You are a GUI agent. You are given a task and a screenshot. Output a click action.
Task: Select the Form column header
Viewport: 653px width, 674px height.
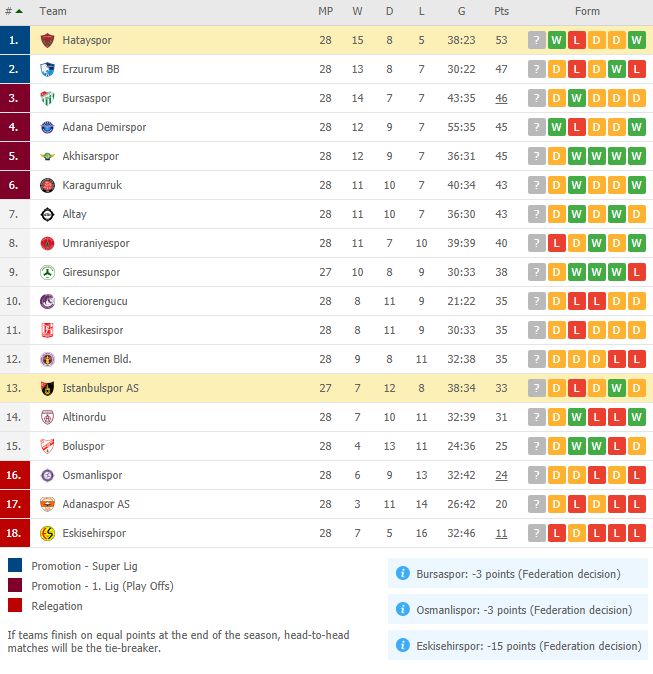(x=587, y=12)
